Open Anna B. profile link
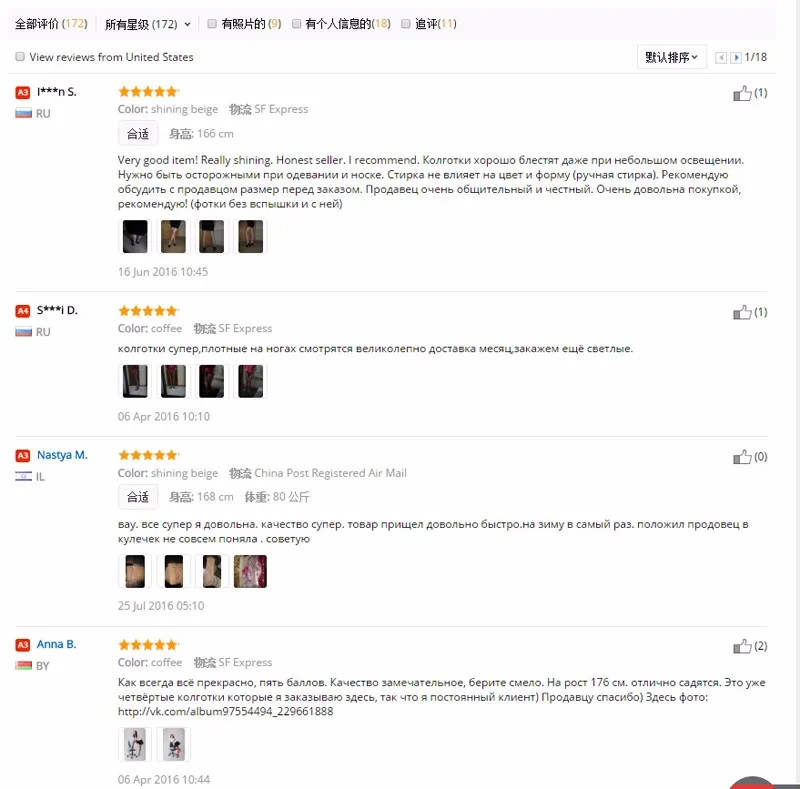The width and height of the screenshot is (800, 789). point(56,644)
